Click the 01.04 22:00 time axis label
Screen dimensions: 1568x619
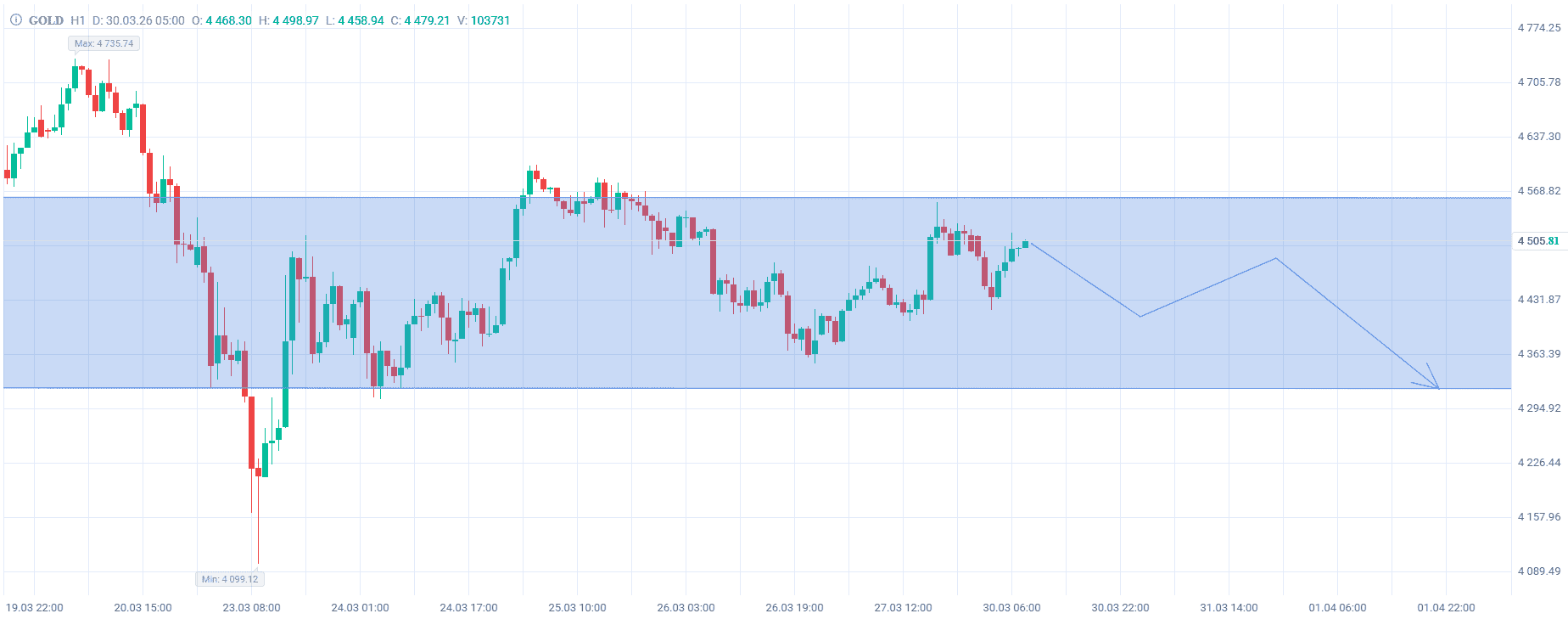(x=1446, y=608)
